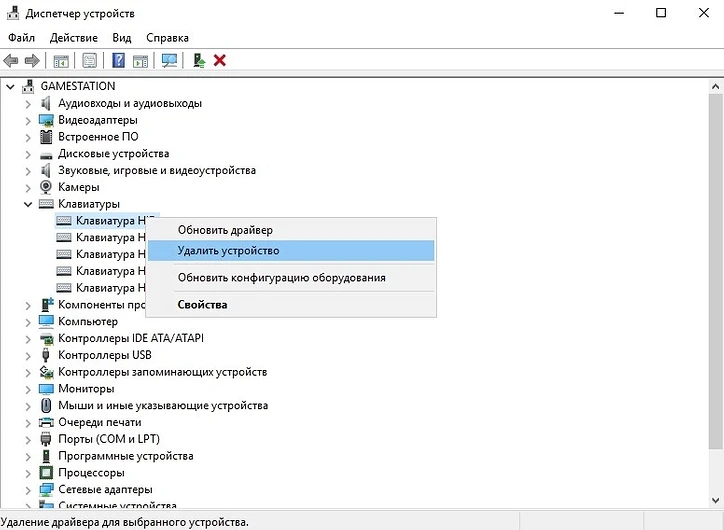Click the mouse icon beside Мыши и иные указывающие устройства
Image resolution: width=724 pixels, height=530 pixels.
point(46,405)
